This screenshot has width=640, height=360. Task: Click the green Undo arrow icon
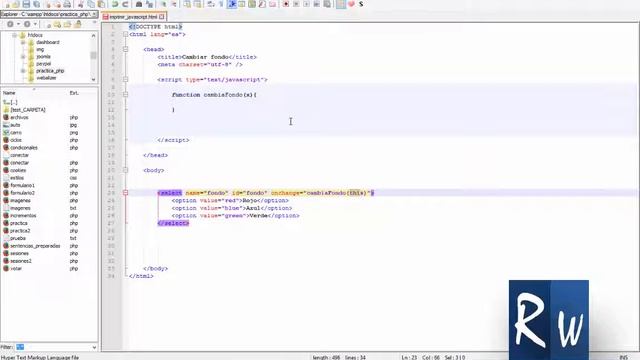pos(115,4)
